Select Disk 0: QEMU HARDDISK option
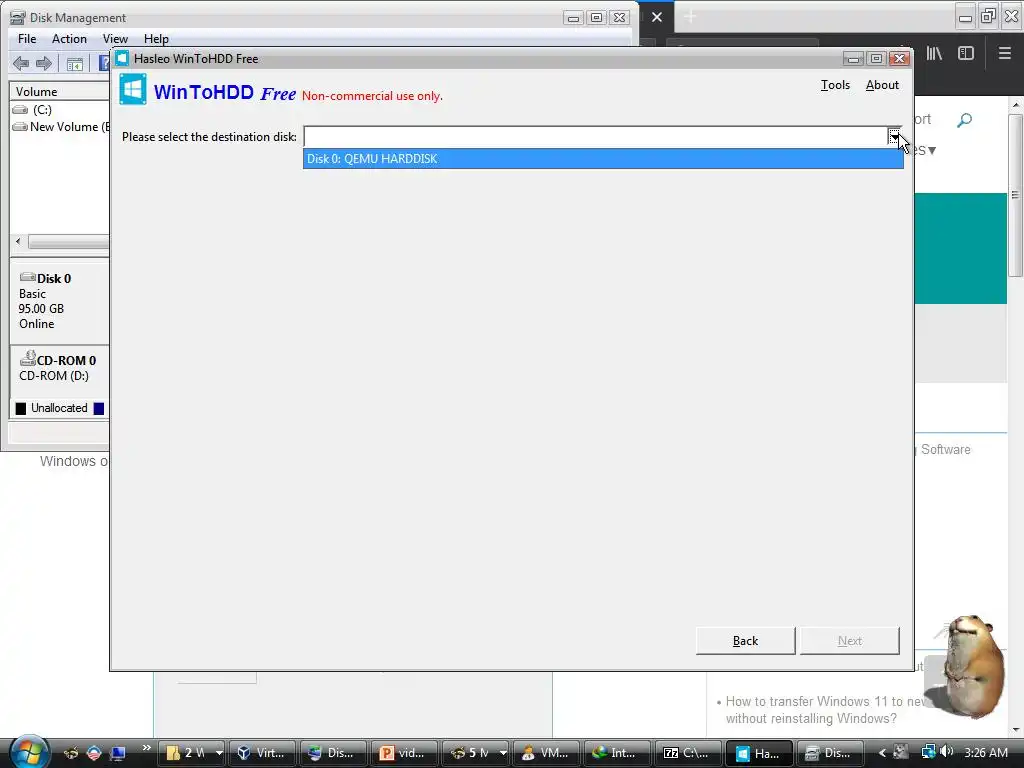This screenshot has width=1024, height=768. (603, 159)
